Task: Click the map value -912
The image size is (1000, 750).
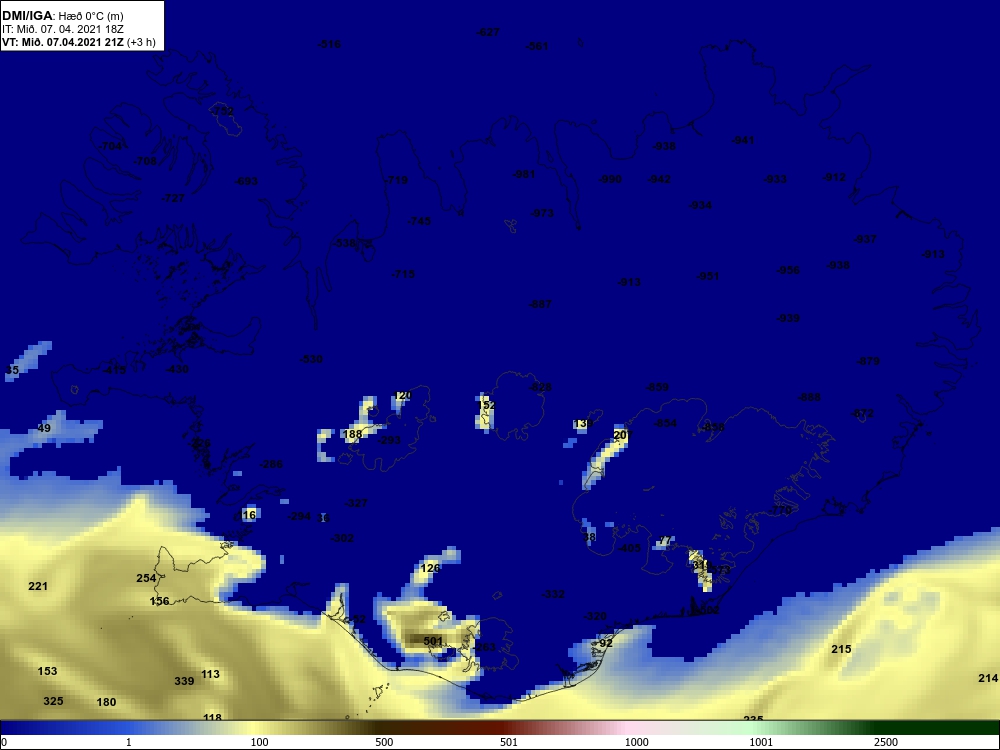Action: 834,177
